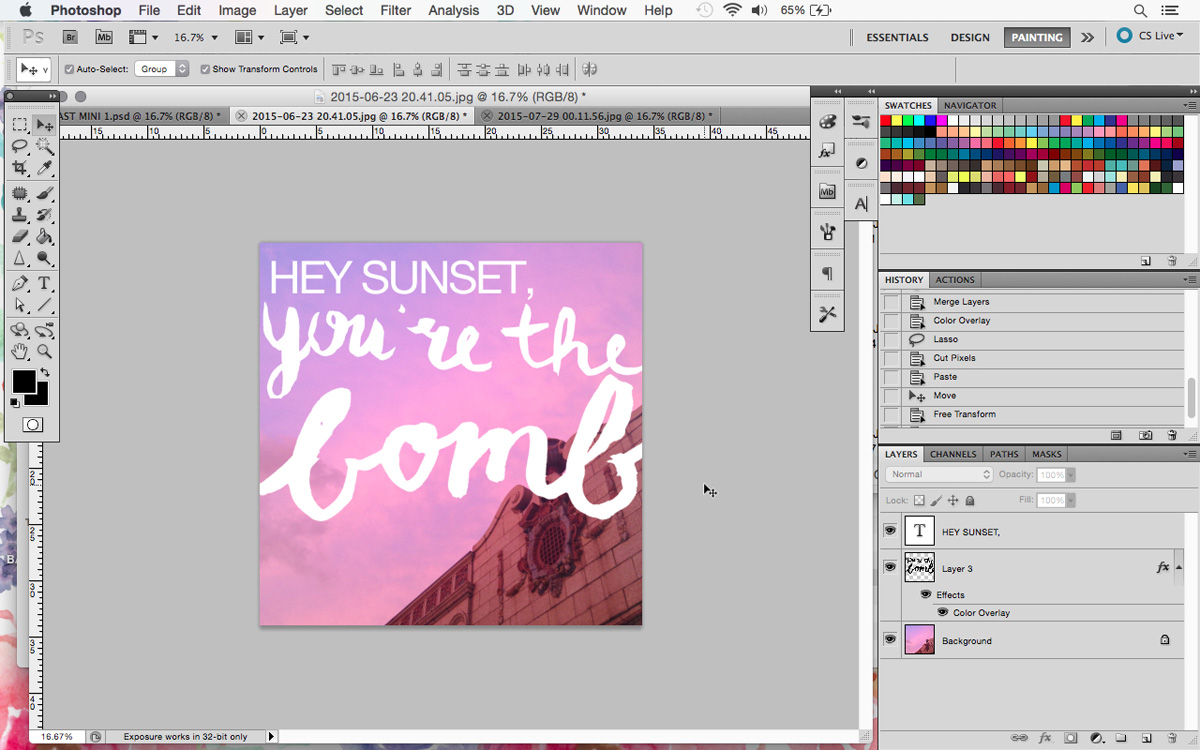Select the Lasso tool in toolbox
The height and width of the screenshot is (750, 1200).
pos(19,146)
